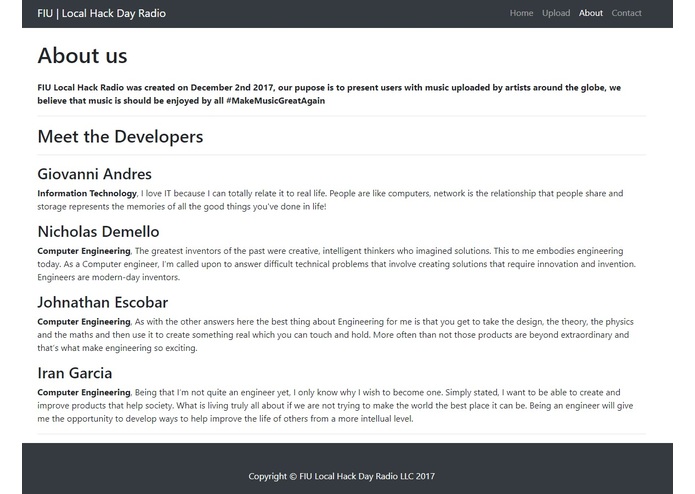Viewport: 695px width, 494px height.
Task: Open the Contact page link
Action: pyautogui.click(x=626, y=13)
